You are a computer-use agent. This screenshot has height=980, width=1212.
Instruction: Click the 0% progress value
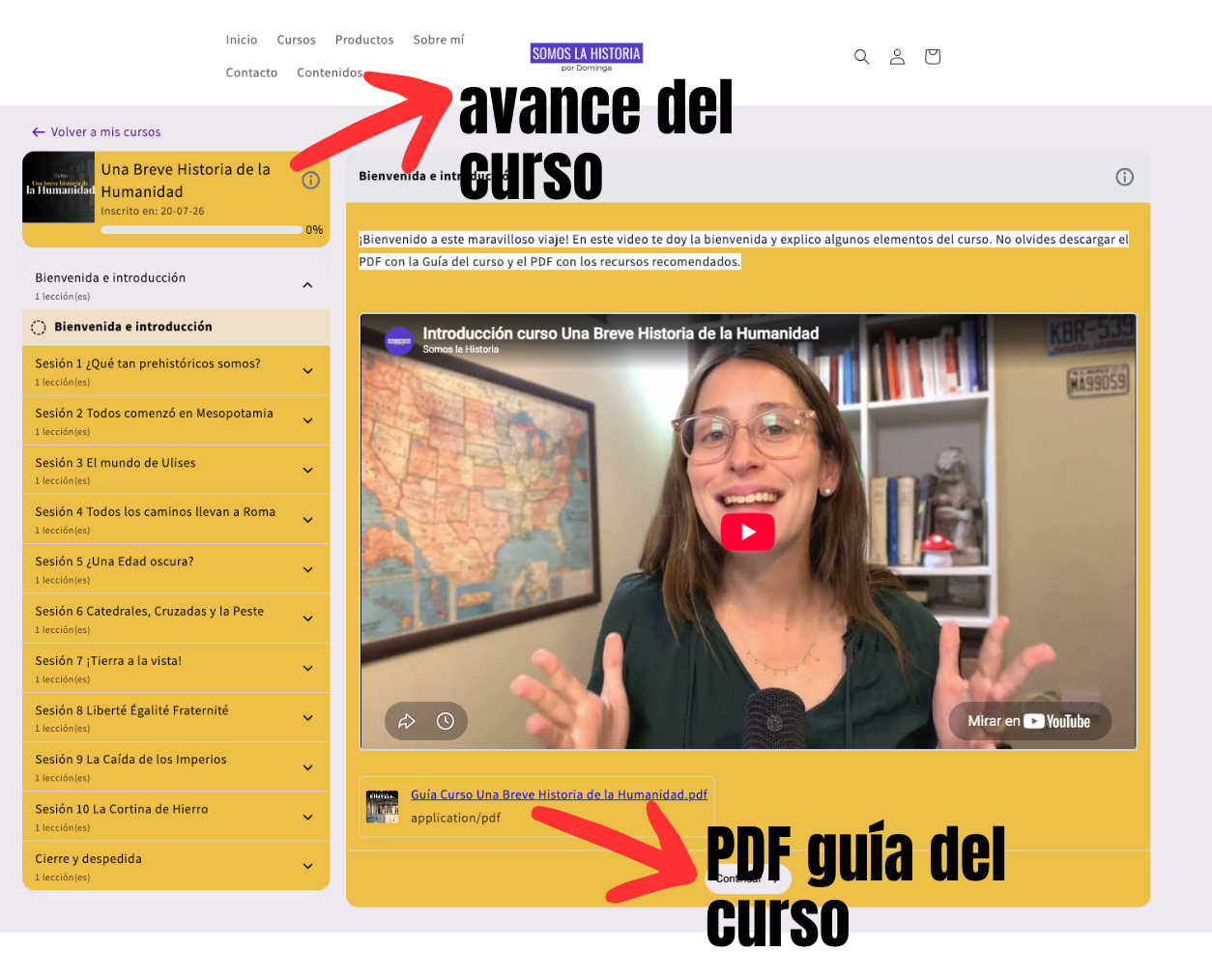click(x=314, y=230)
